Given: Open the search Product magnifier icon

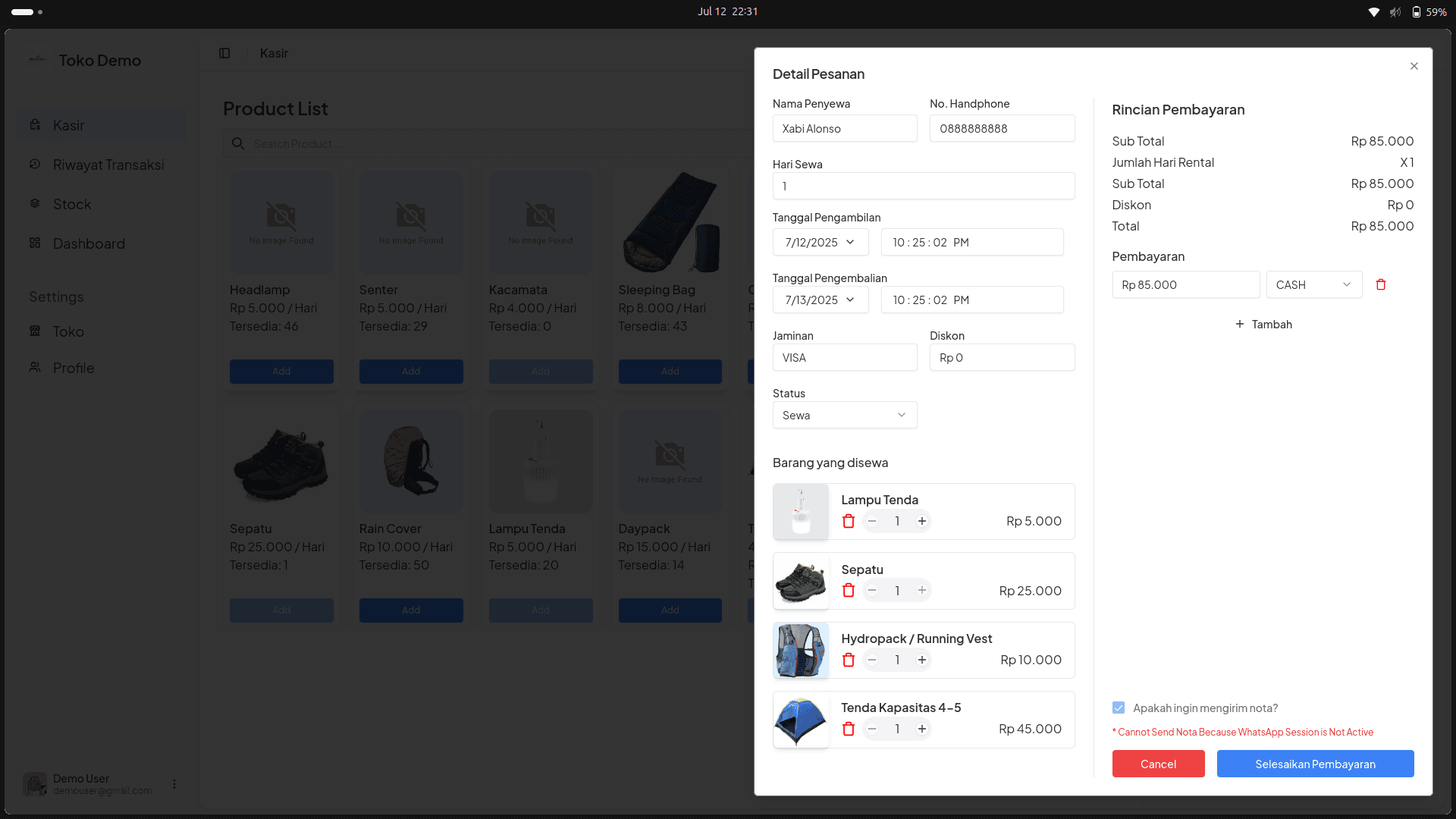Looking at the screenshot, I should 237,143.
